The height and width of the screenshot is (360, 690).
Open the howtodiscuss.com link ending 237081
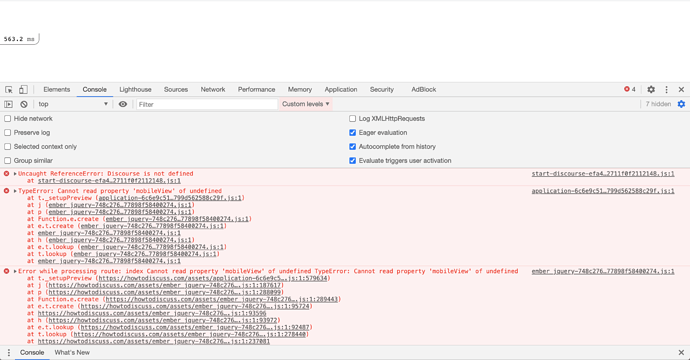(154, 342)
